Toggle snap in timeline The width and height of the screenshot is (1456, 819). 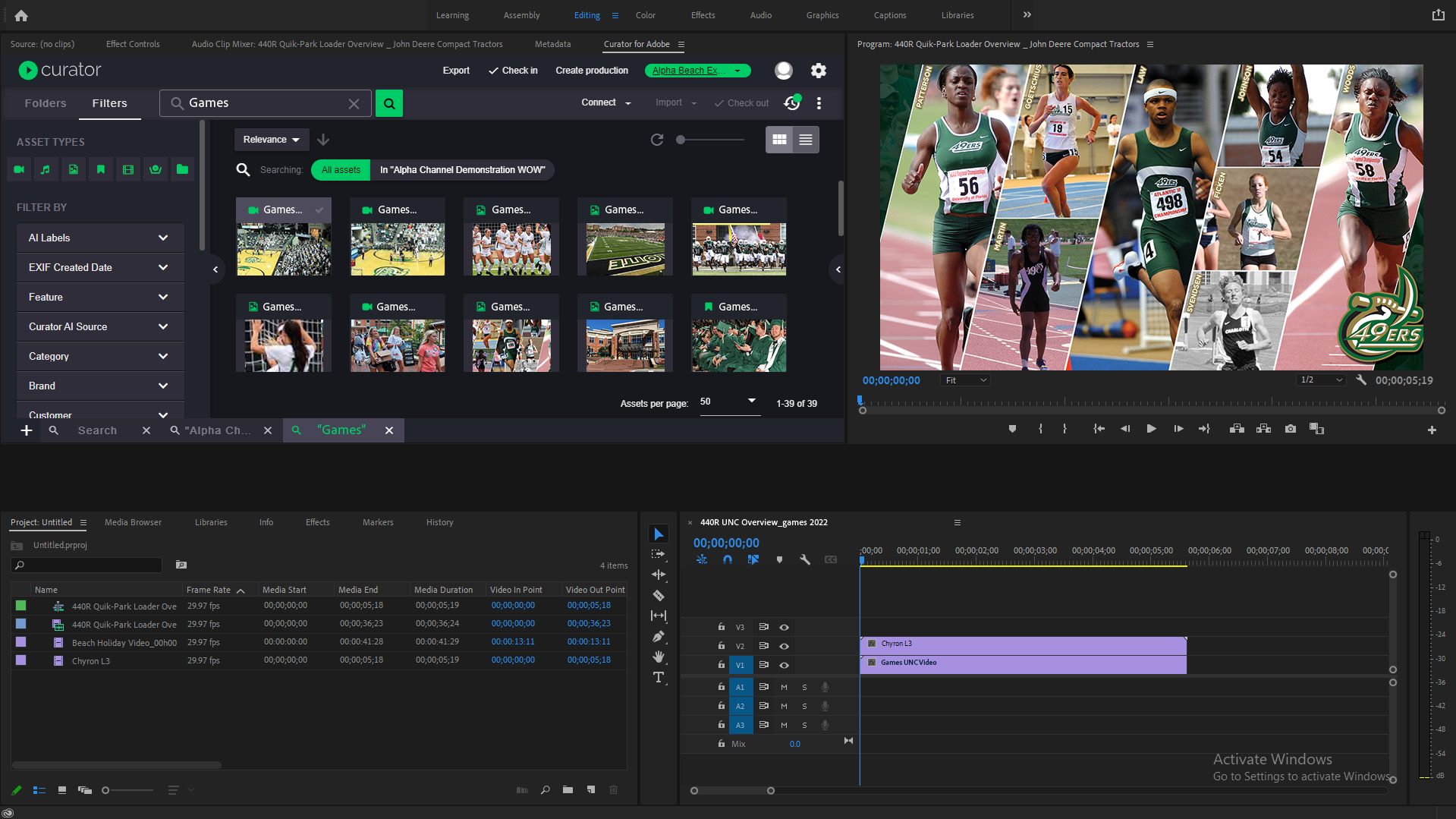727,559
